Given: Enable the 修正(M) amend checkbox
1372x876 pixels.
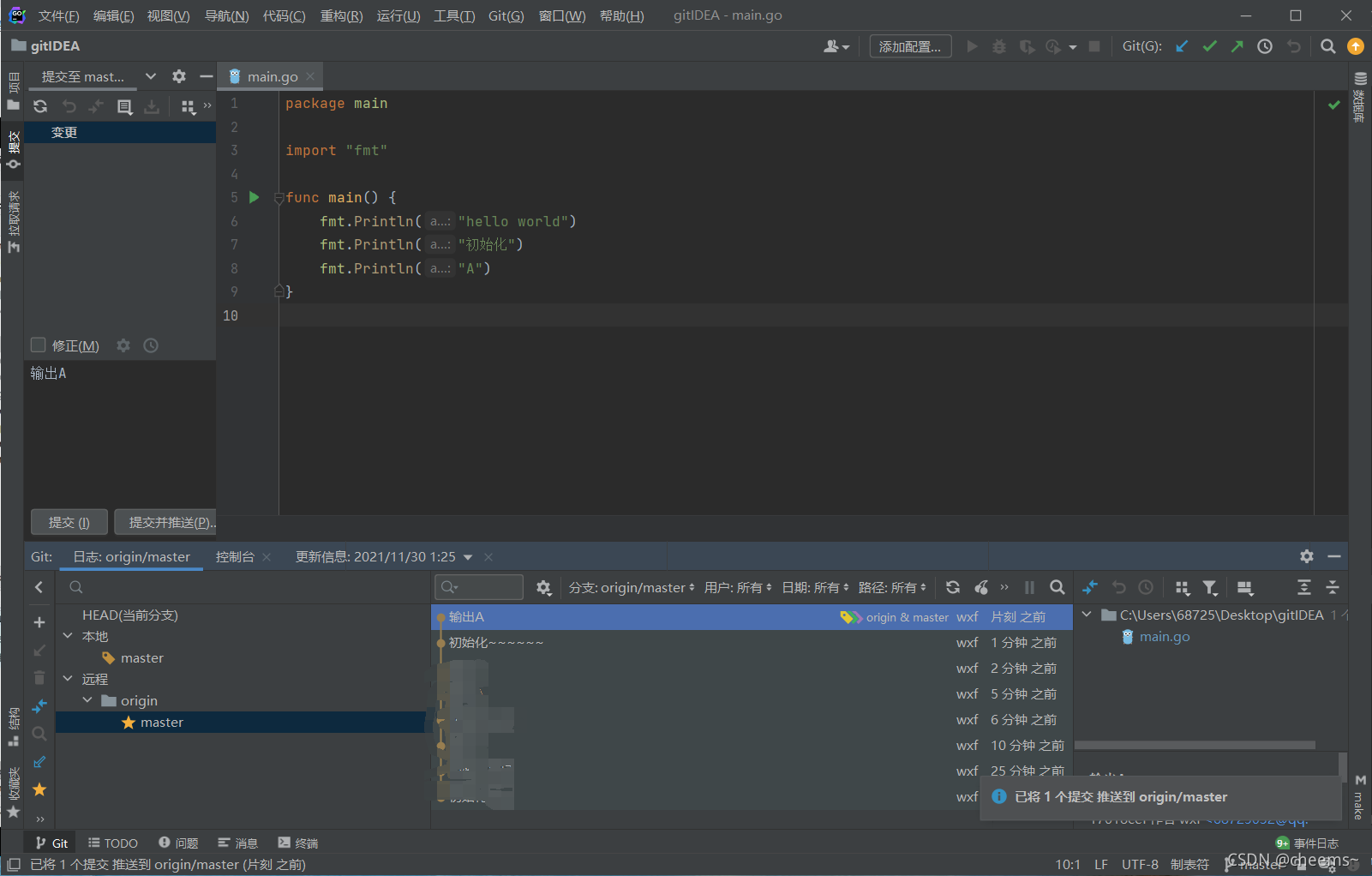Looking at the screenshot, I should [x=38, y=345].
